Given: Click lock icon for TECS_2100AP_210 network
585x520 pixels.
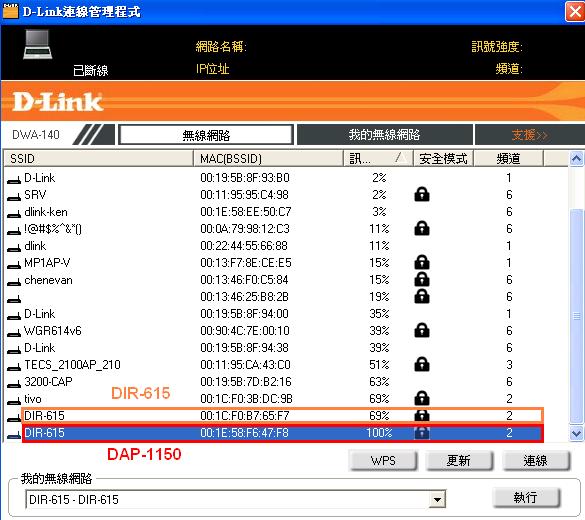Looking at the screenshot, I should point(422,364).
